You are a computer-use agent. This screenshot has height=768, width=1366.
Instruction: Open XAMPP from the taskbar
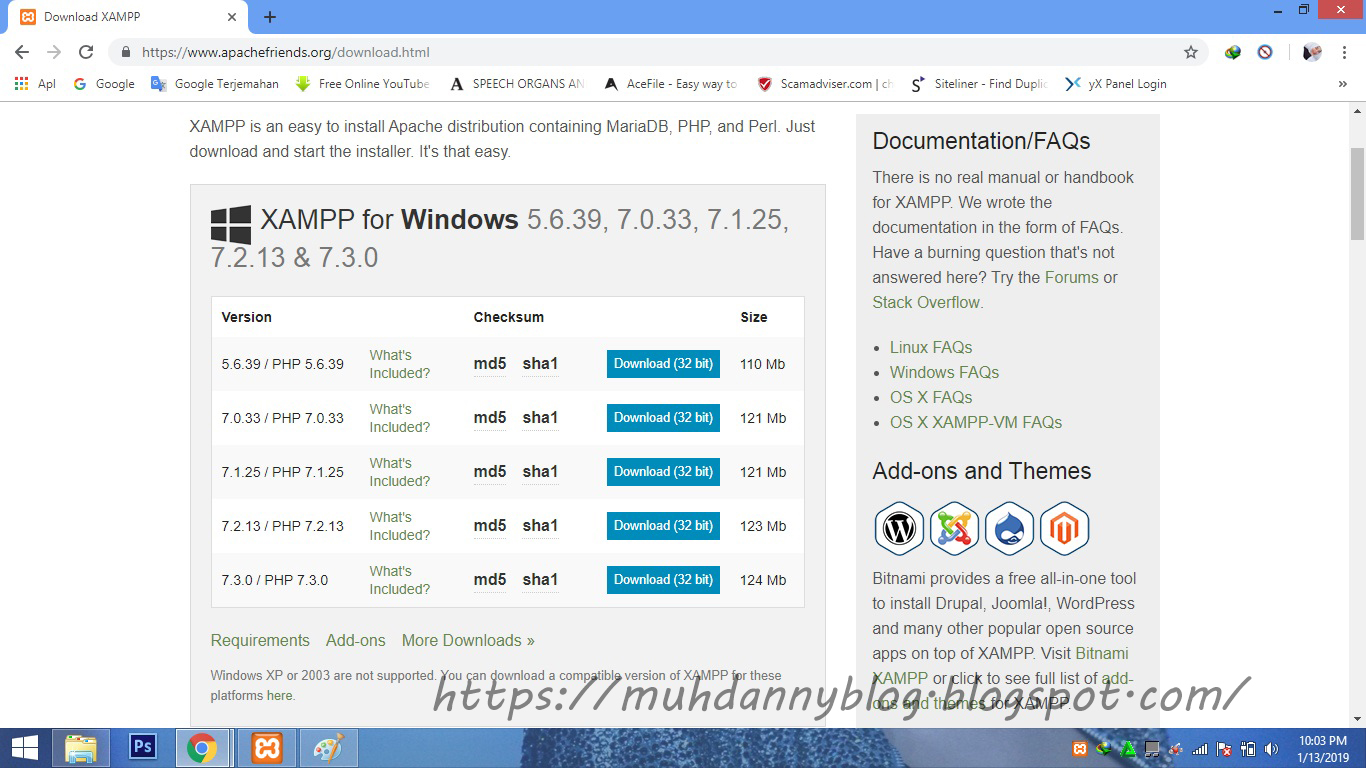coord(267,748)
